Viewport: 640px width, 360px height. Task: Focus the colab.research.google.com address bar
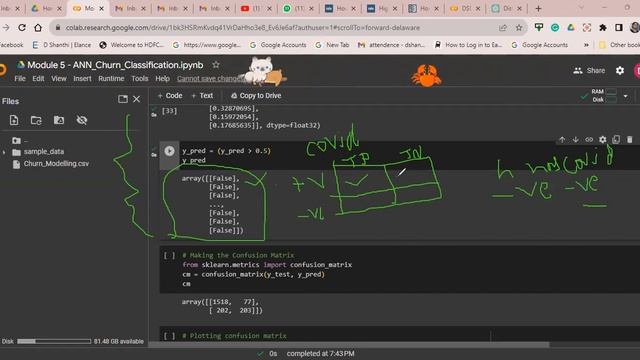242,28
